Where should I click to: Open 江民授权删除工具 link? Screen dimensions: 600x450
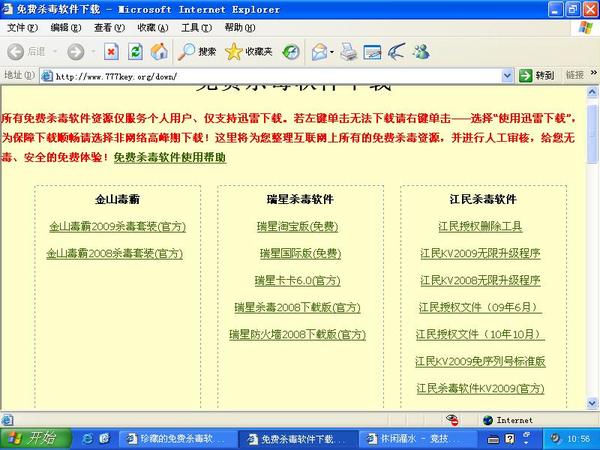(x=480, y=226)
